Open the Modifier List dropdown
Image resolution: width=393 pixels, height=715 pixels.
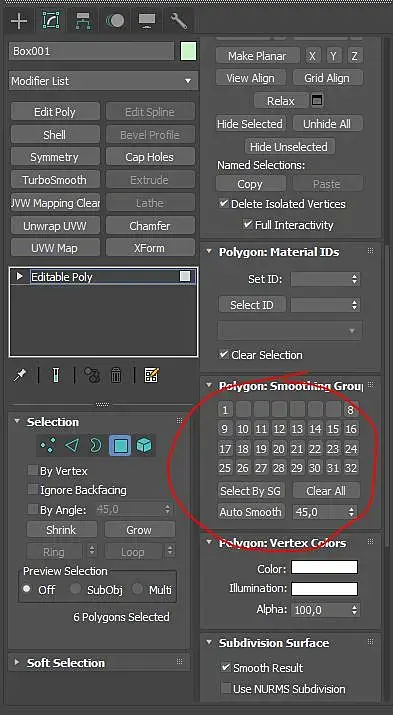pos(103,81)
